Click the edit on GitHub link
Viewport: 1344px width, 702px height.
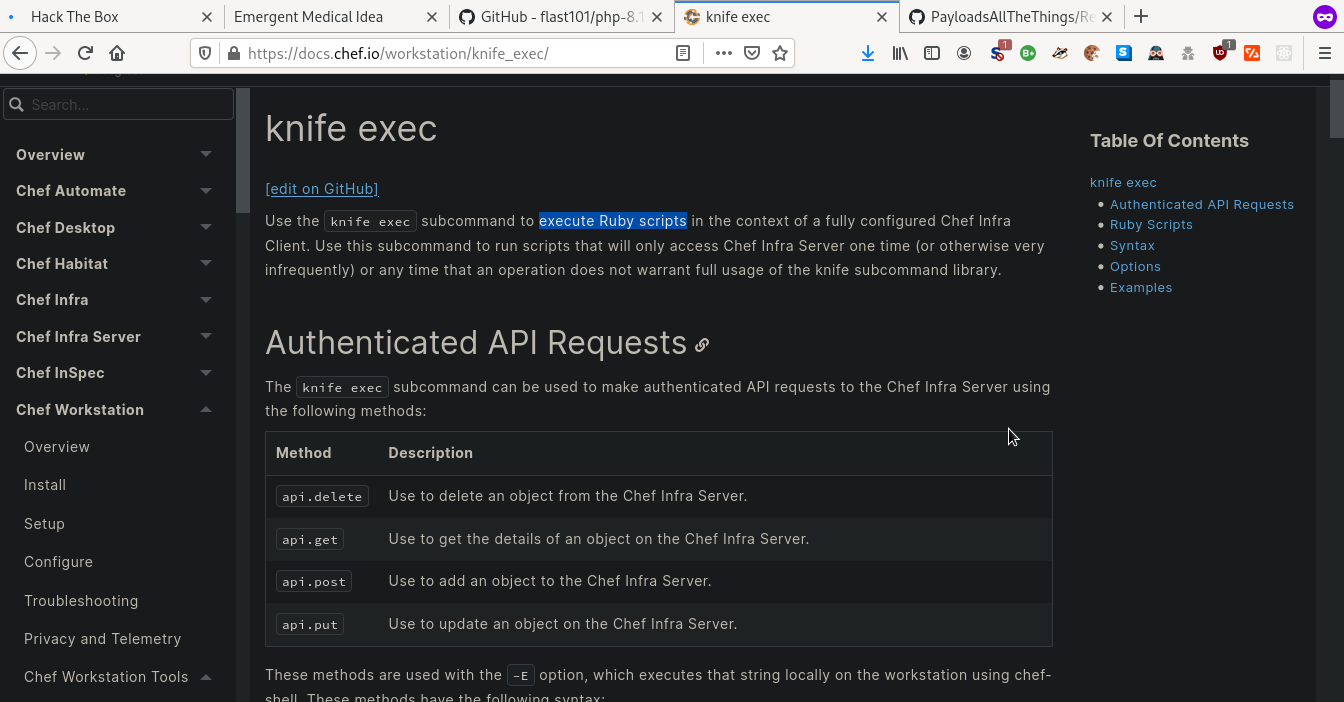click(322, 189)
